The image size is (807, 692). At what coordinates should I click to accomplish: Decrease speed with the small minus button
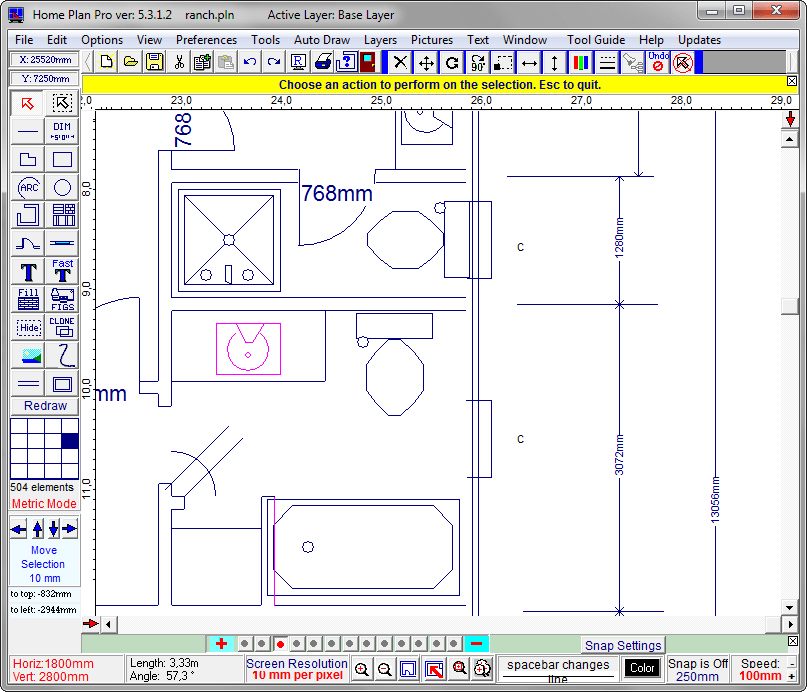(792, 664)
